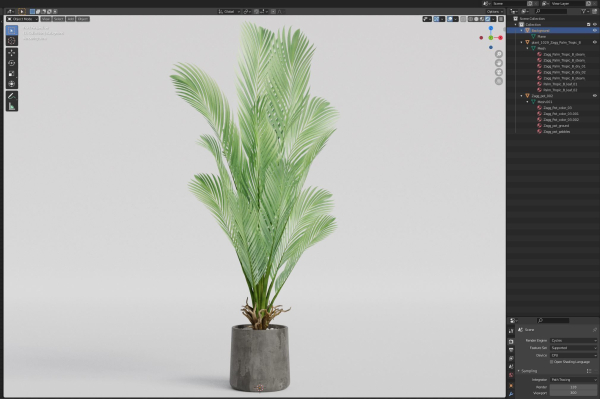Toggle visibility of Zagg_Palm_Tropic_B object
The image size is (600, 399).
click(595, 42)
